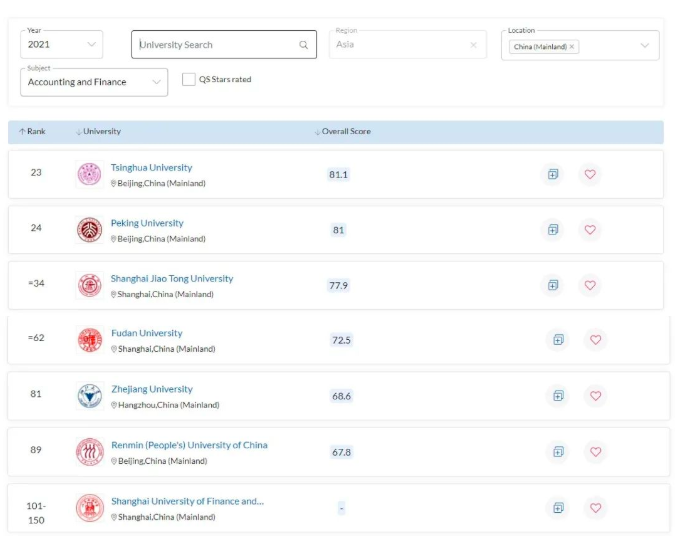Open the Accounting and Finance subject dropdown
The width and height of the screenshot is (690, 545).
coord(94,82)
